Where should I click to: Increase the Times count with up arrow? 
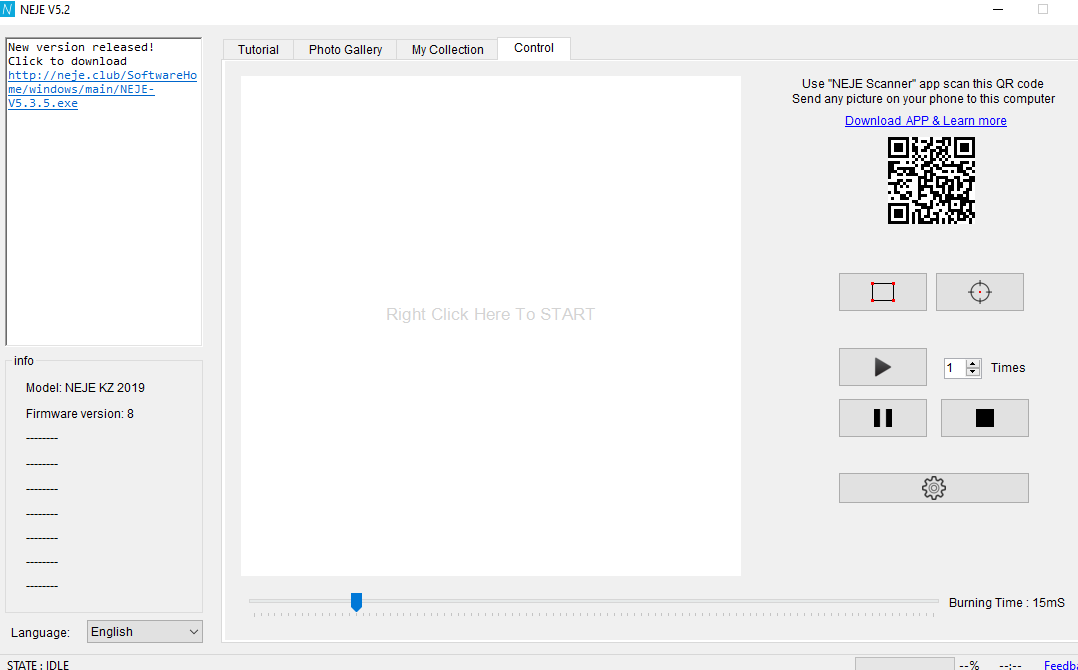click(974, 363)
